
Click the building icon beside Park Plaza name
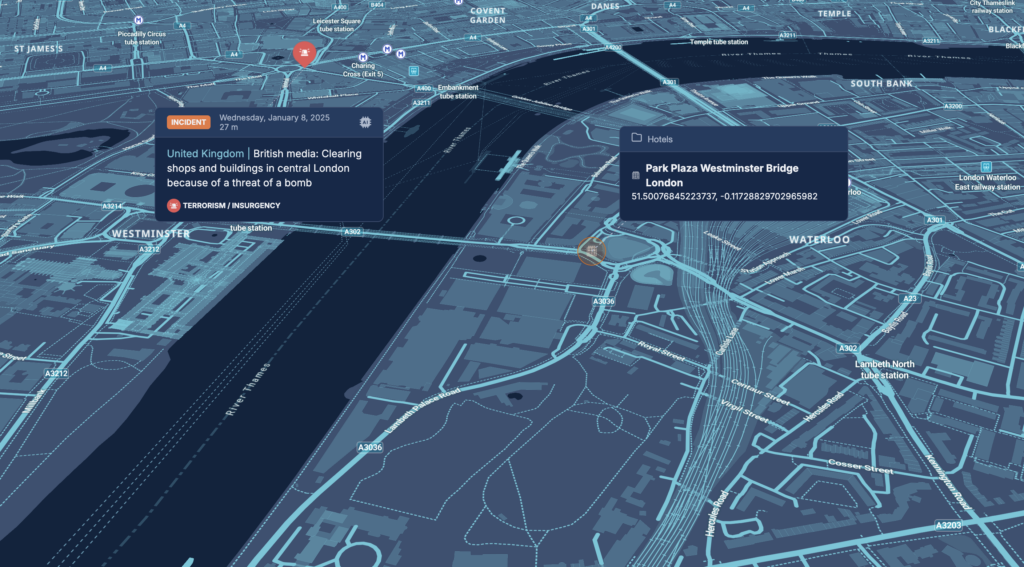point(636,176)
